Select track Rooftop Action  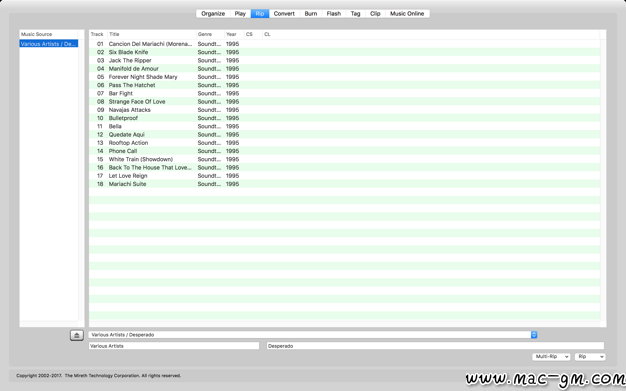tap(344, 143)
